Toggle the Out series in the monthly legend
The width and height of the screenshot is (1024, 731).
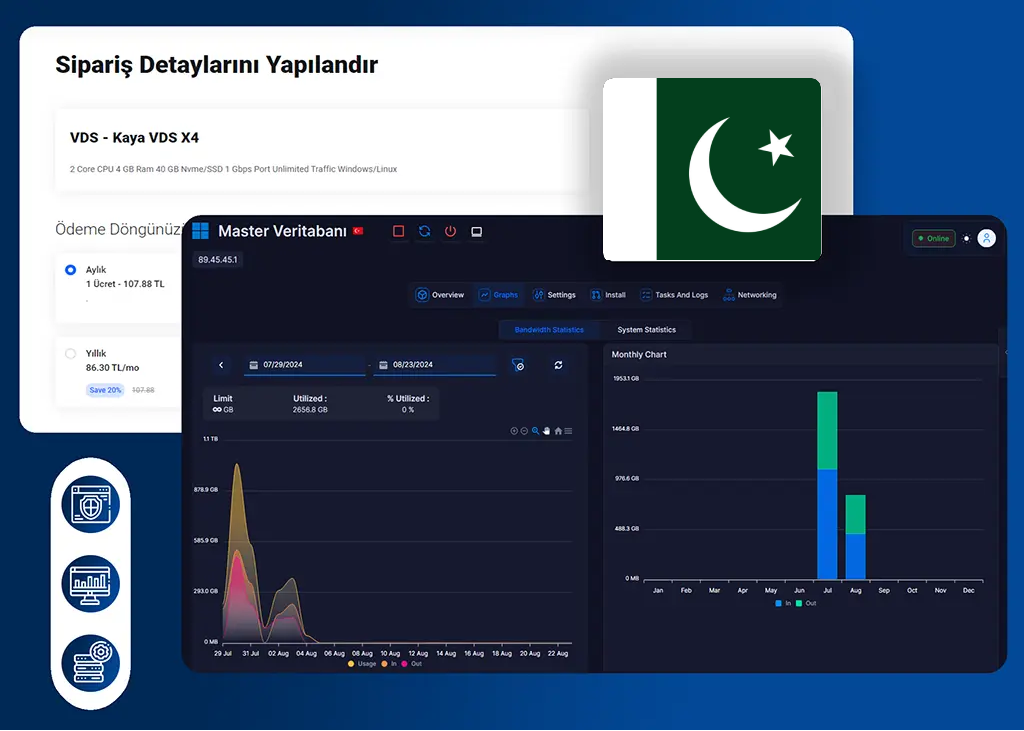point(806,603)
